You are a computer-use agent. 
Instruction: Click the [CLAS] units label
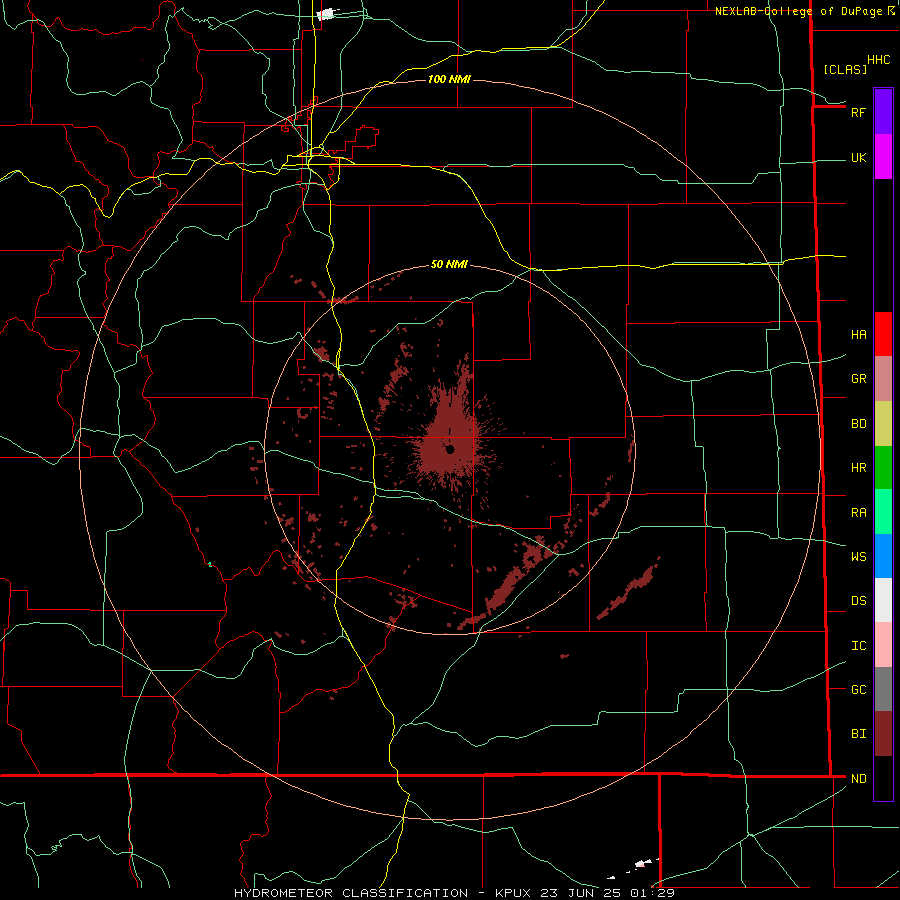click(845, 70)
